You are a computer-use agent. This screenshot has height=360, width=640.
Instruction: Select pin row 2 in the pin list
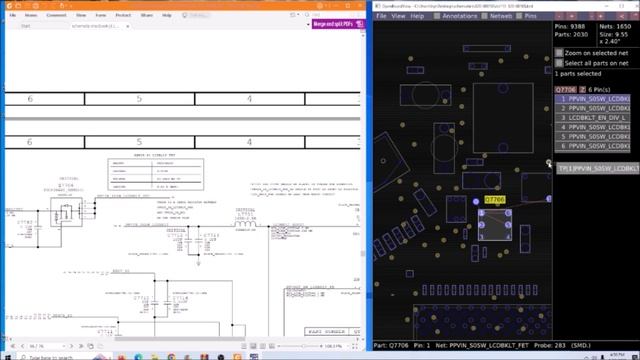[x=592, y=108]
